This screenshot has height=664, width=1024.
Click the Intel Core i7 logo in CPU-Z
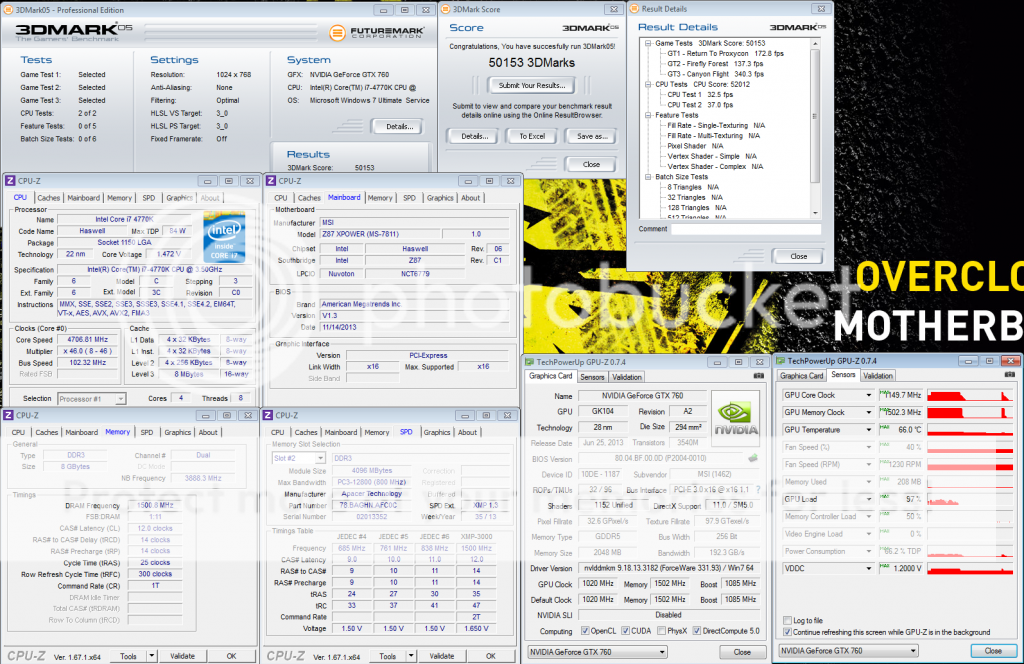225,237
